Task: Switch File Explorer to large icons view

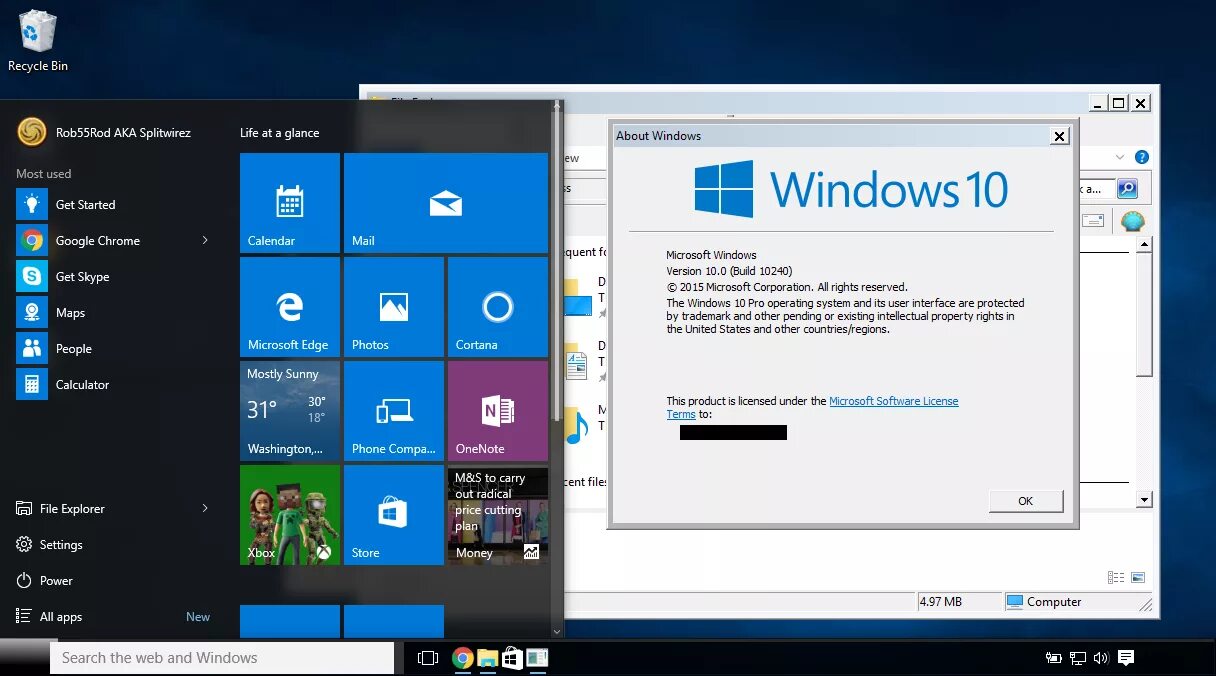Action: tap(1138, 577)
